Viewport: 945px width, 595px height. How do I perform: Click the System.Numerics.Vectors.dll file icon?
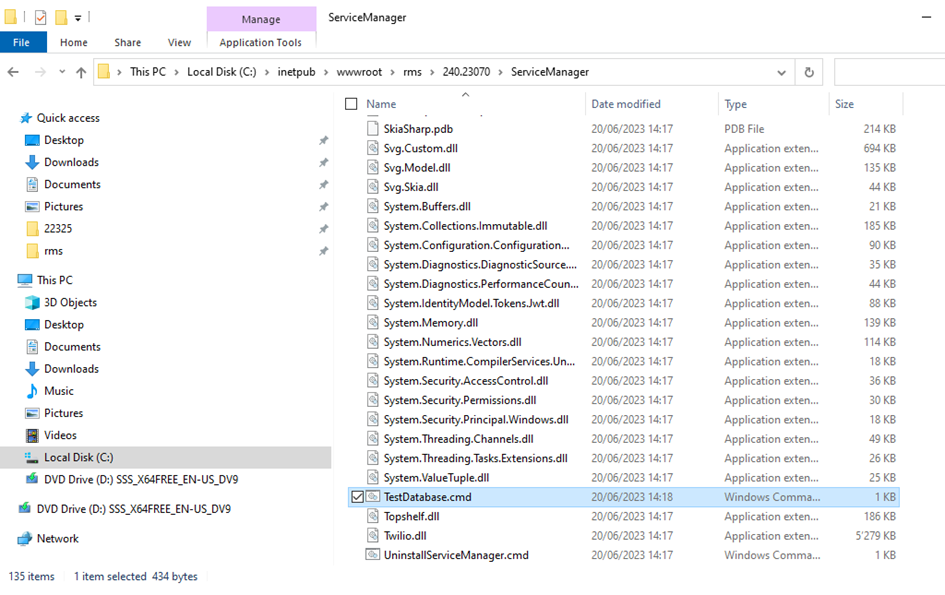pyautogui.click(x=372, y=341)
